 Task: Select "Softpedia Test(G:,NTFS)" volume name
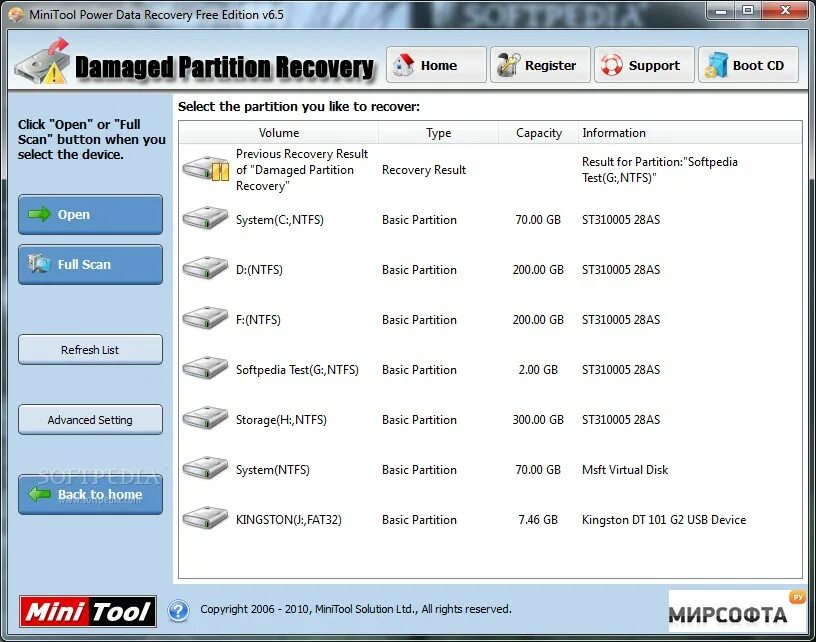(x=297, y=369)
